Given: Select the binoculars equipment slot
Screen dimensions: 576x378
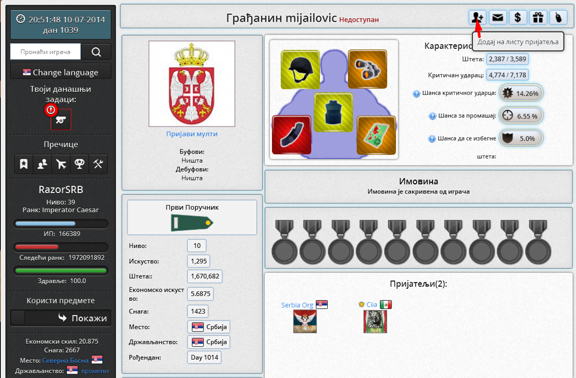Looking at the screenshot, I should point(367,69).
